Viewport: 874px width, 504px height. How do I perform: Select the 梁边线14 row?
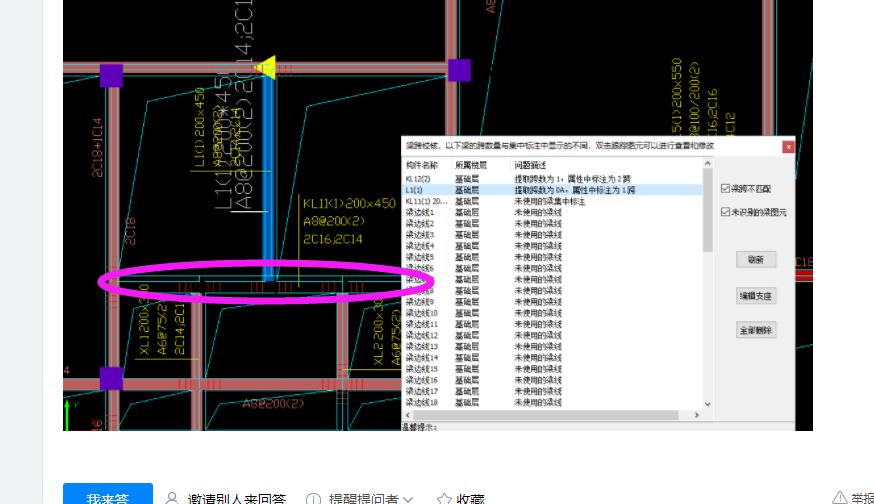pyautogui.click(x=552, y=357)
